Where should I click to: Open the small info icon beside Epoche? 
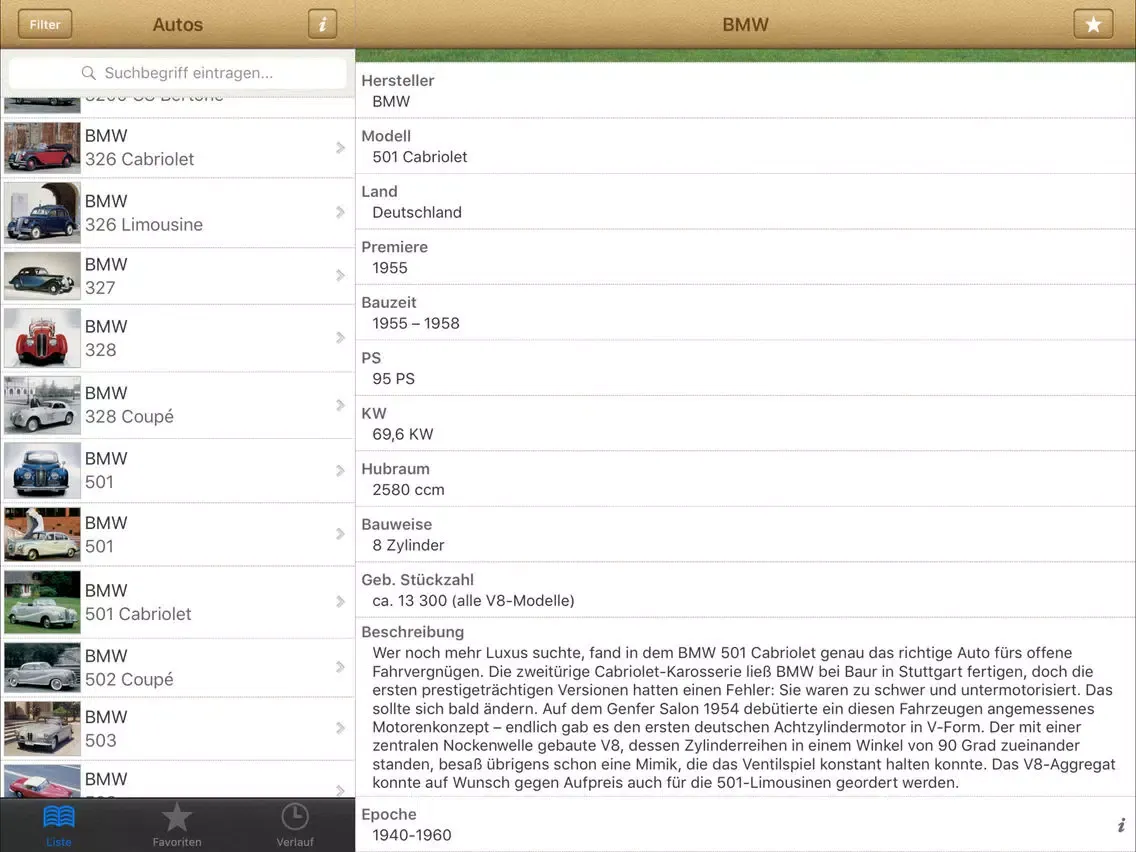(1121, 824)
